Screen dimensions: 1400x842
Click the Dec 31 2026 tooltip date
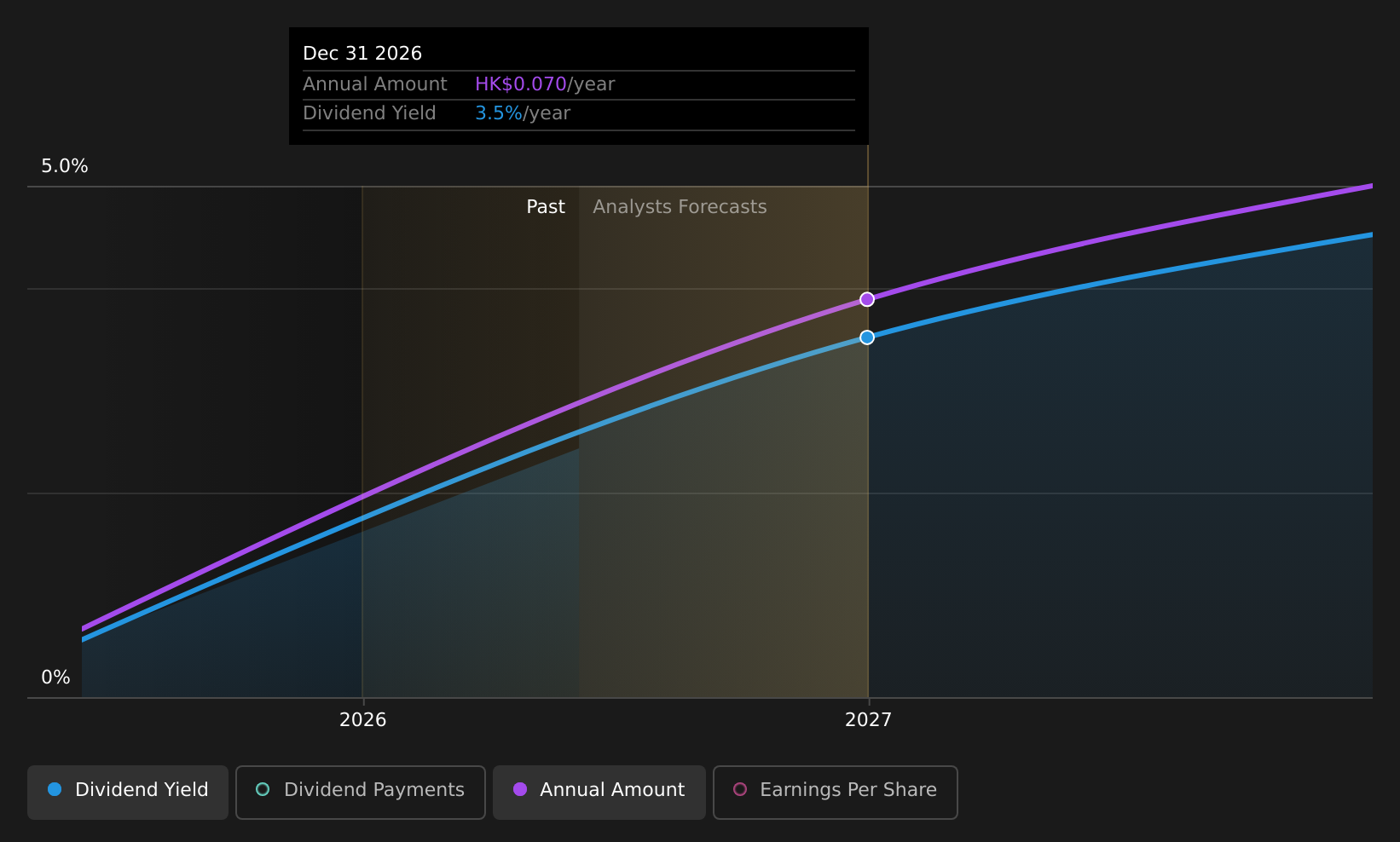[x=362, y=54]
